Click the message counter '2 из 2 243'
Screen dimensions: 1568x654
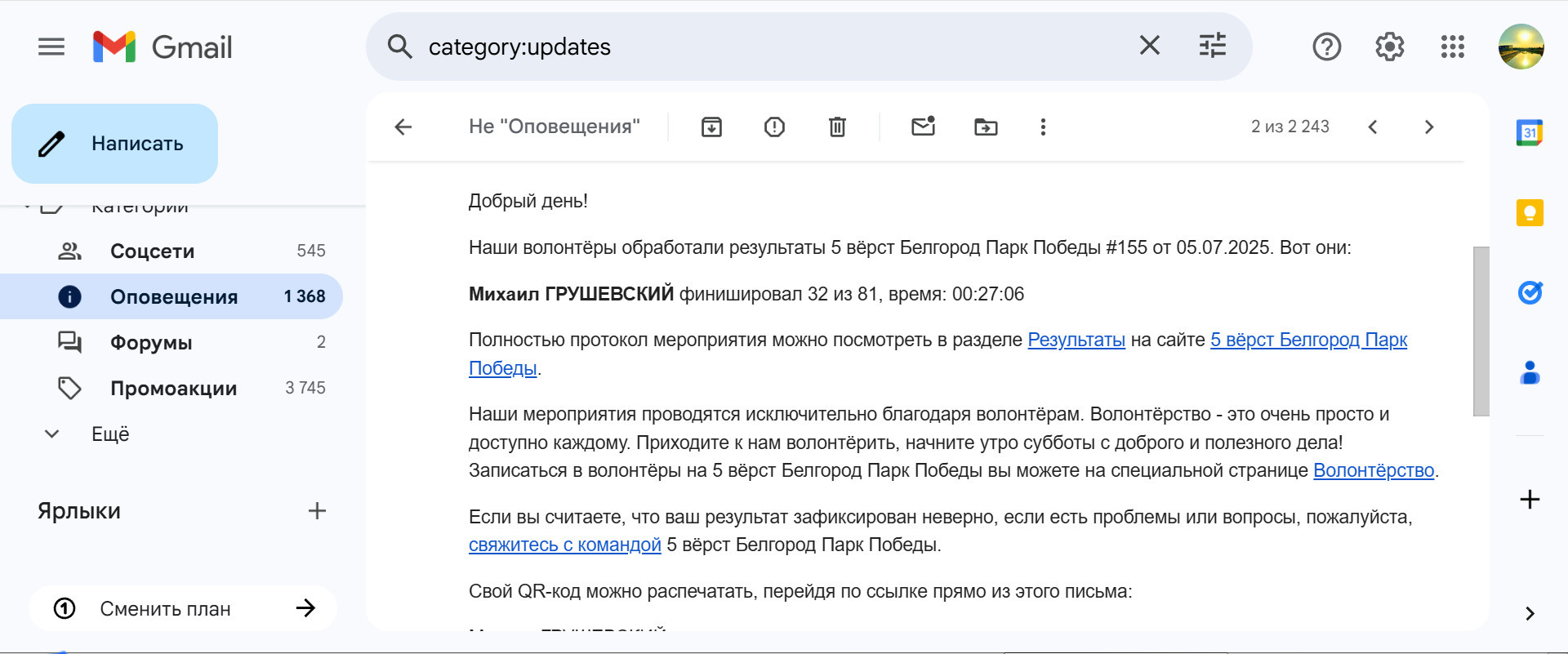point(1290,127)
